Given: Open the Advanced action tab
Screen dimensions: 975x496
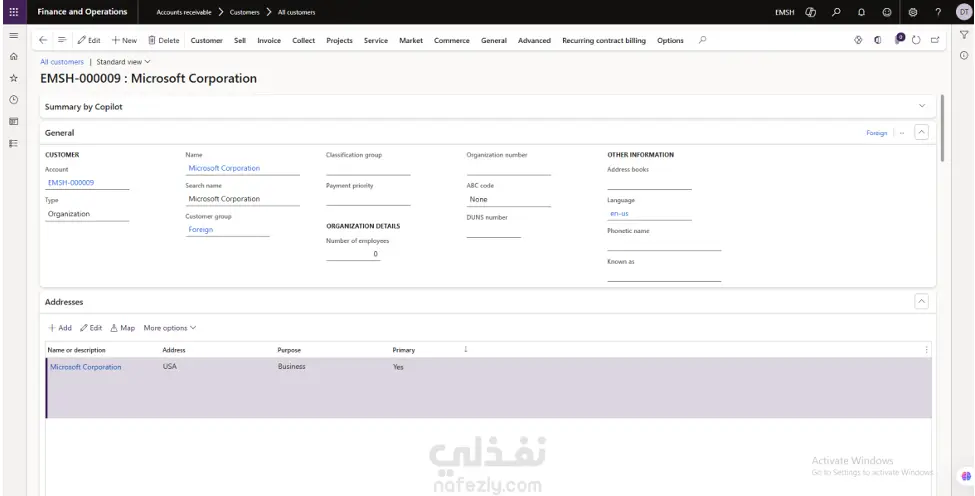Looking at the screenshot, I should (x=534, y=40).
